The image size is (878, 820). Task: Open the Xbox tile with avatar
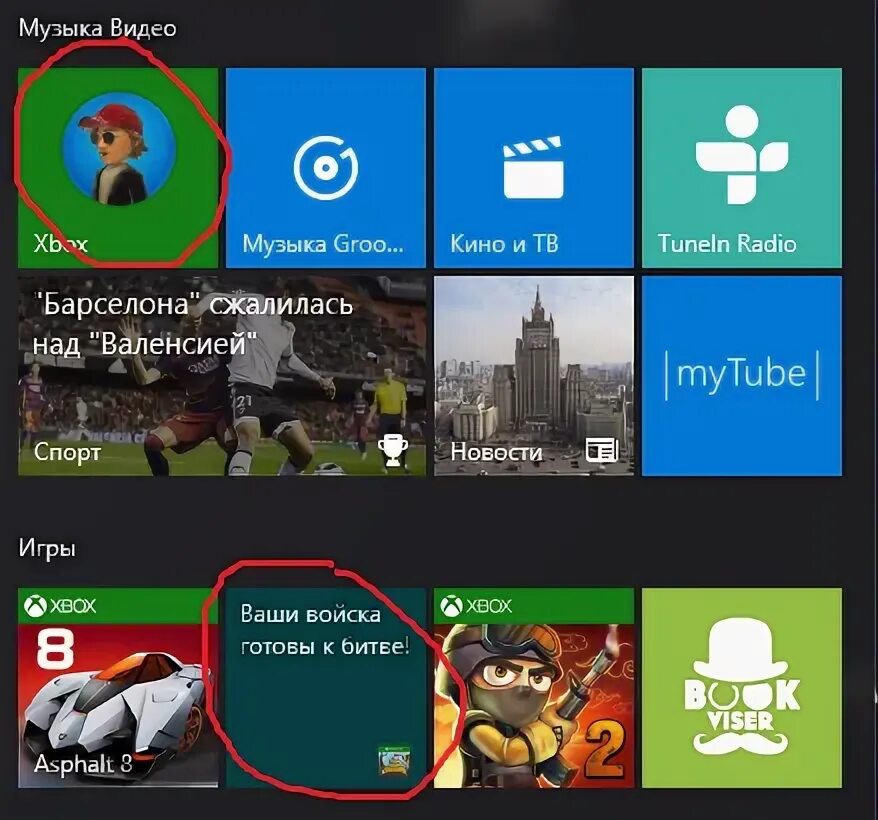point(118,167)
